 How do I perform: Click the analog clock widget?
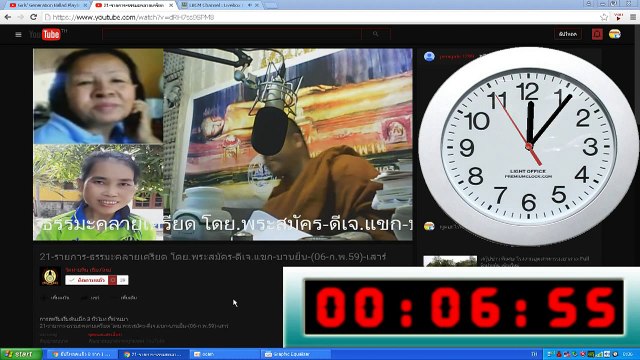[x=529, y=146]
